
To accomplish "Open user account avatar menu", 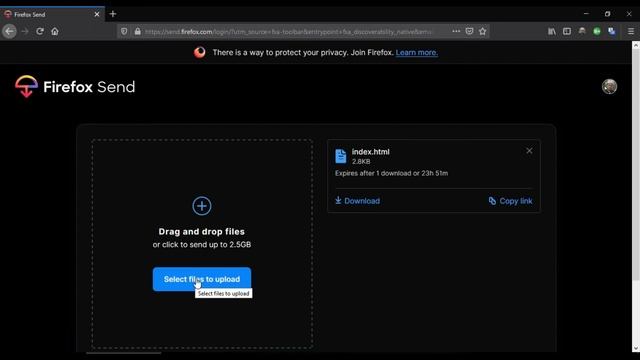I will pos(609,87).
